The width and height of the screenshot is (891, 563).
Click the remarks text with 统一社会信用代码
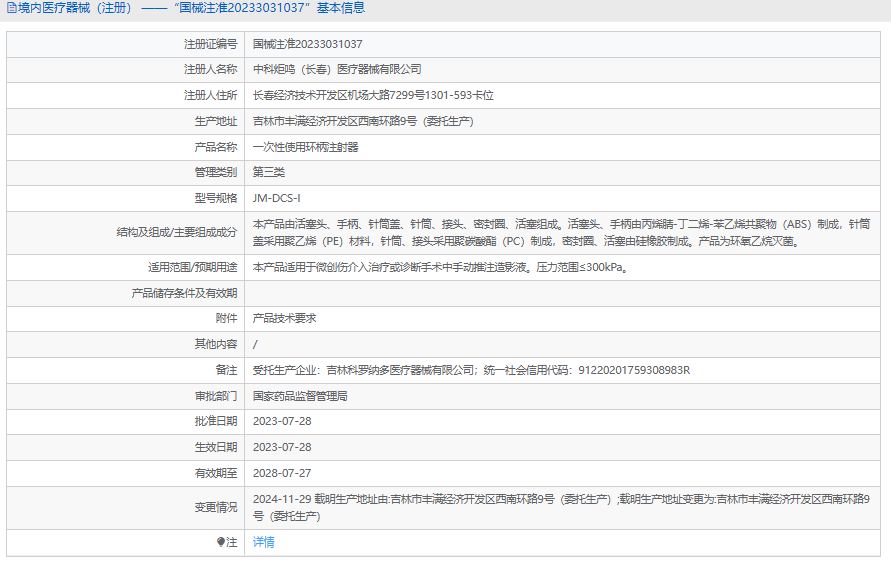(471, 370)
